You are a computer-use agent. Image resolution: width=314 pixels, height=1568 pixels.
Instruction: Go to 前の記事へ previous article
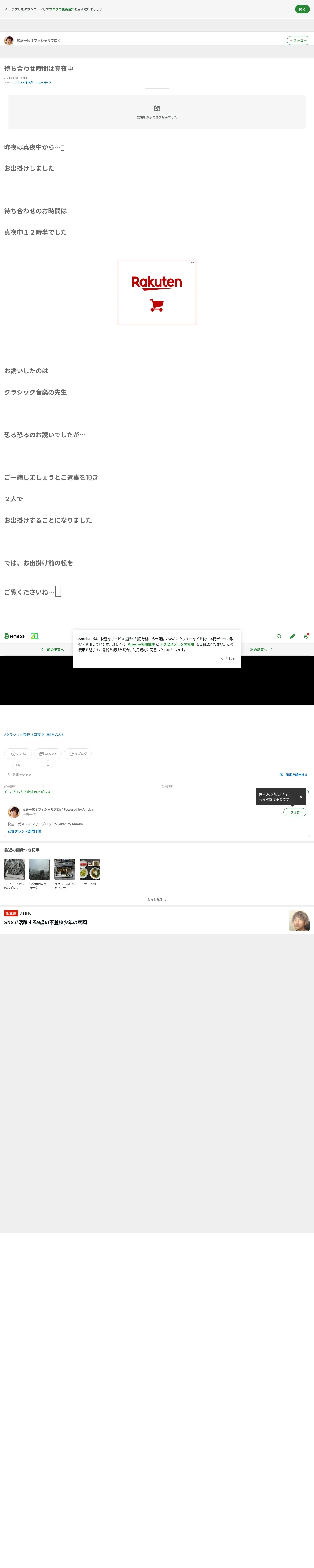click(52, 649)
